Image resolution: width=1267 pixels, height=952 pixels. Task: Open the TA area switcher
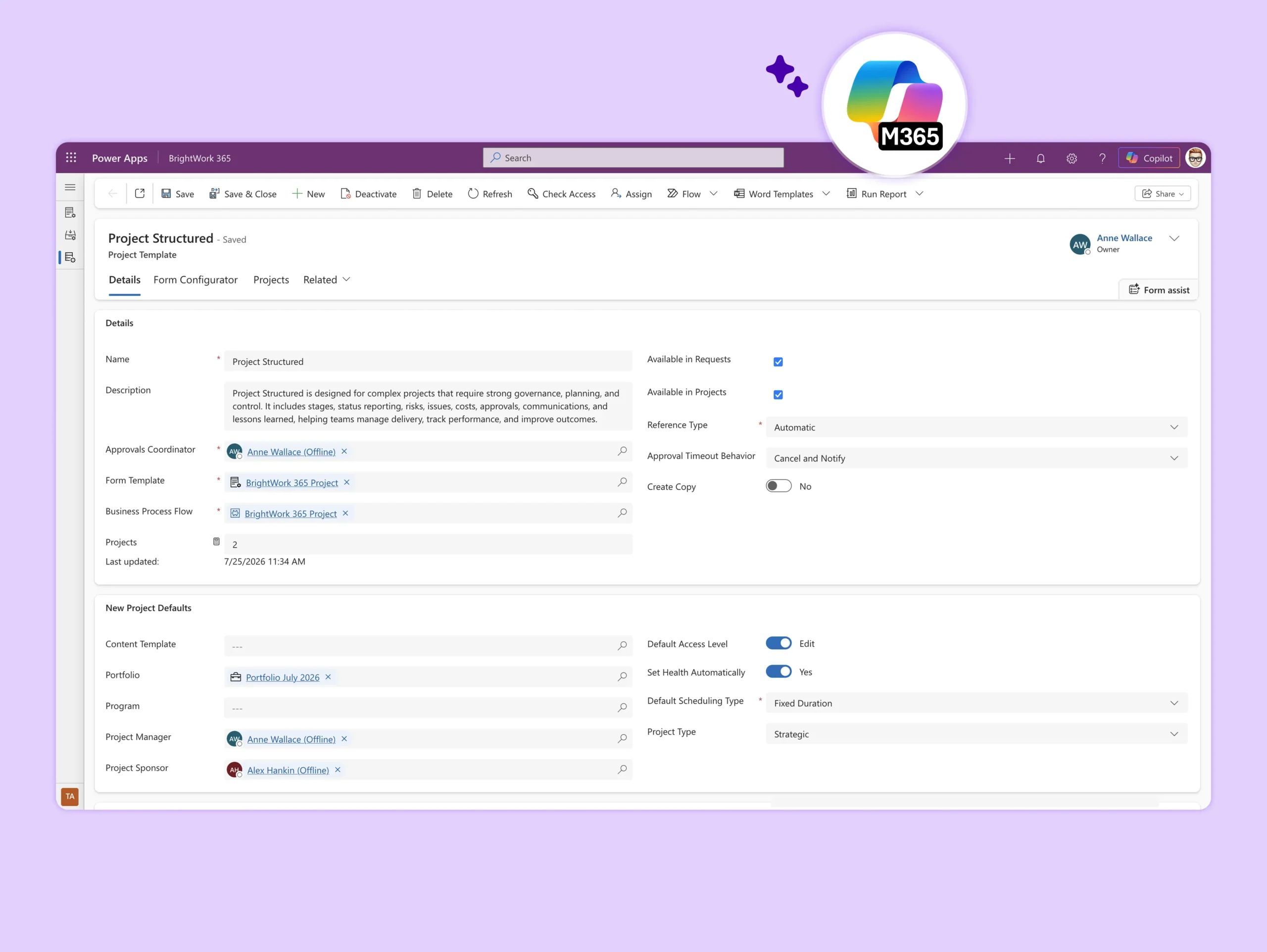pos(70,796)
